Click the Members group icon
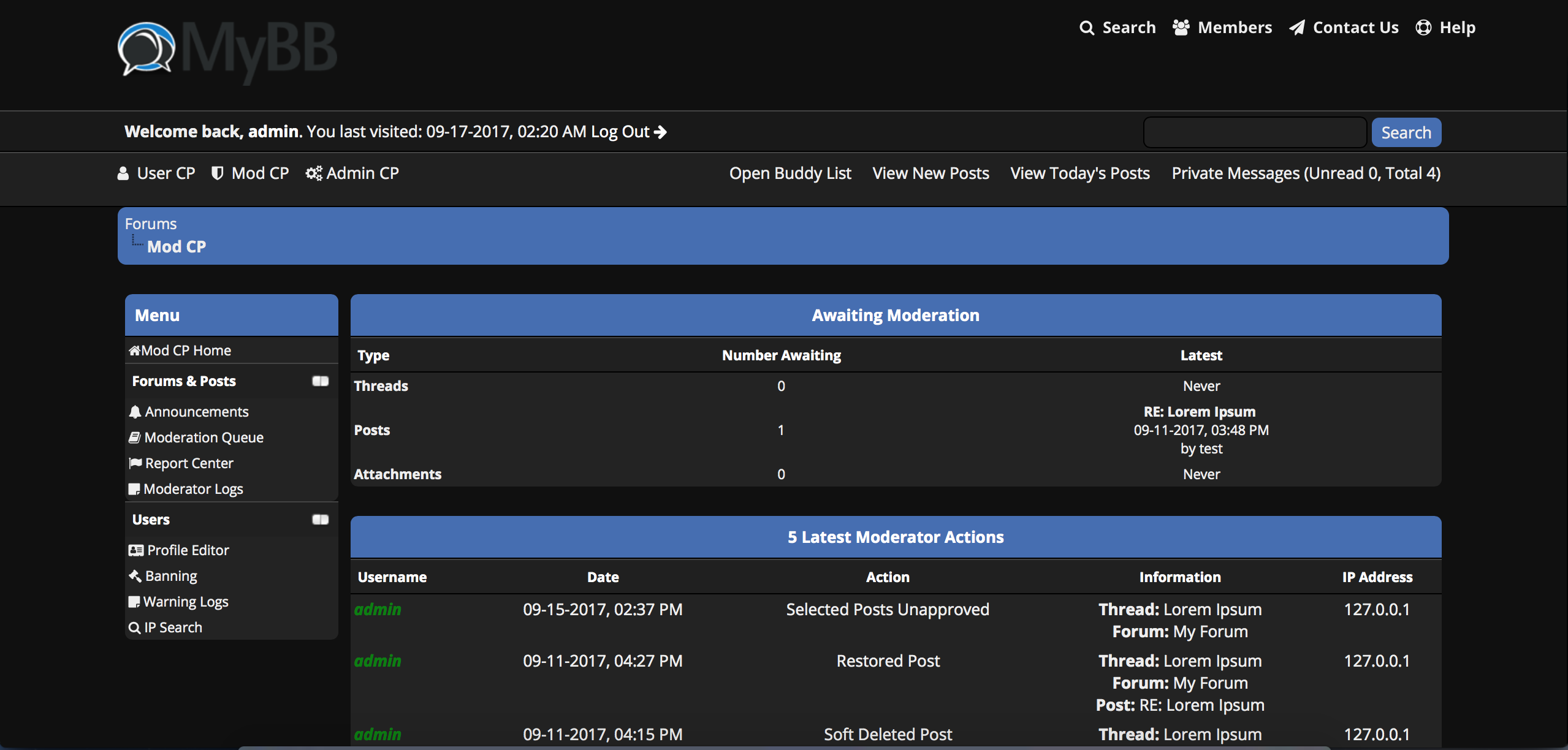The height and width of the screenshot is (750, 1568). pyautogui.click(x=1181, y=28)
